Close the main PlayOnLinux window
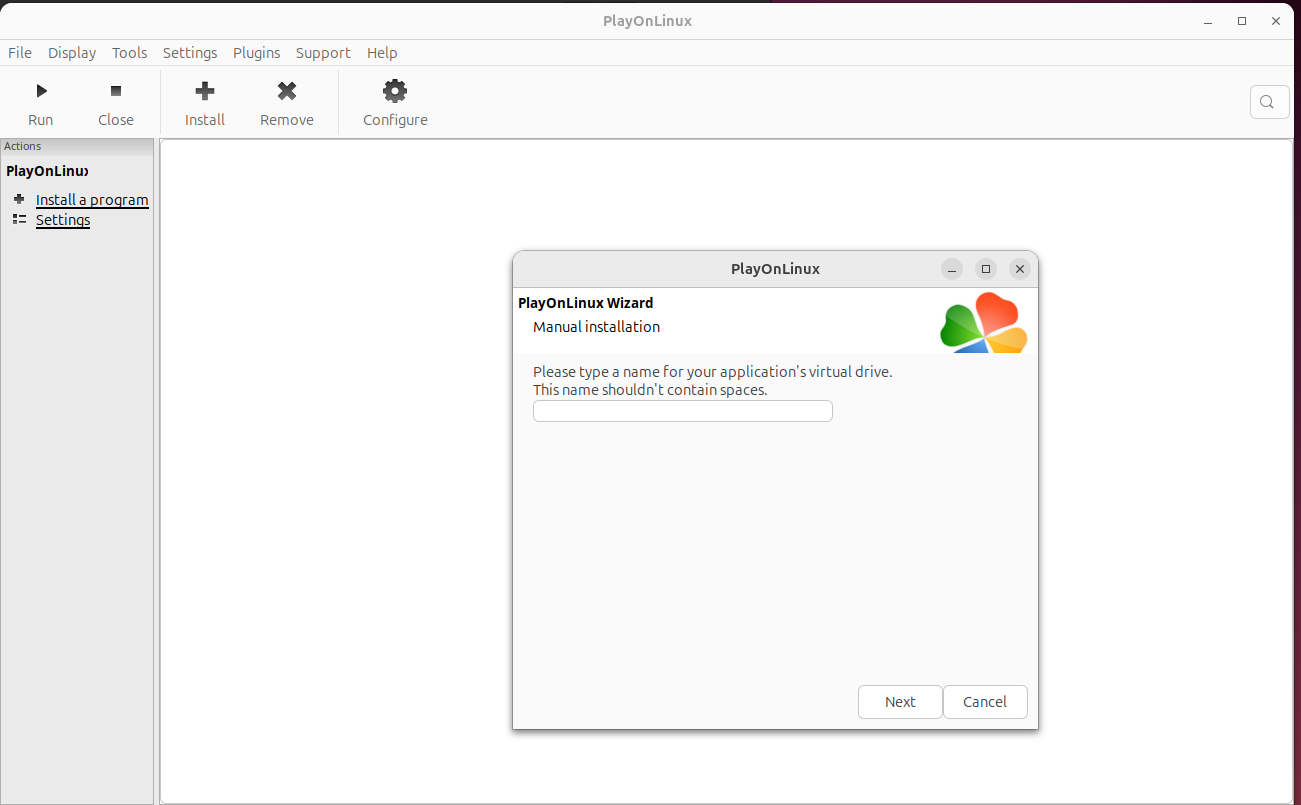 [1275, 21]
